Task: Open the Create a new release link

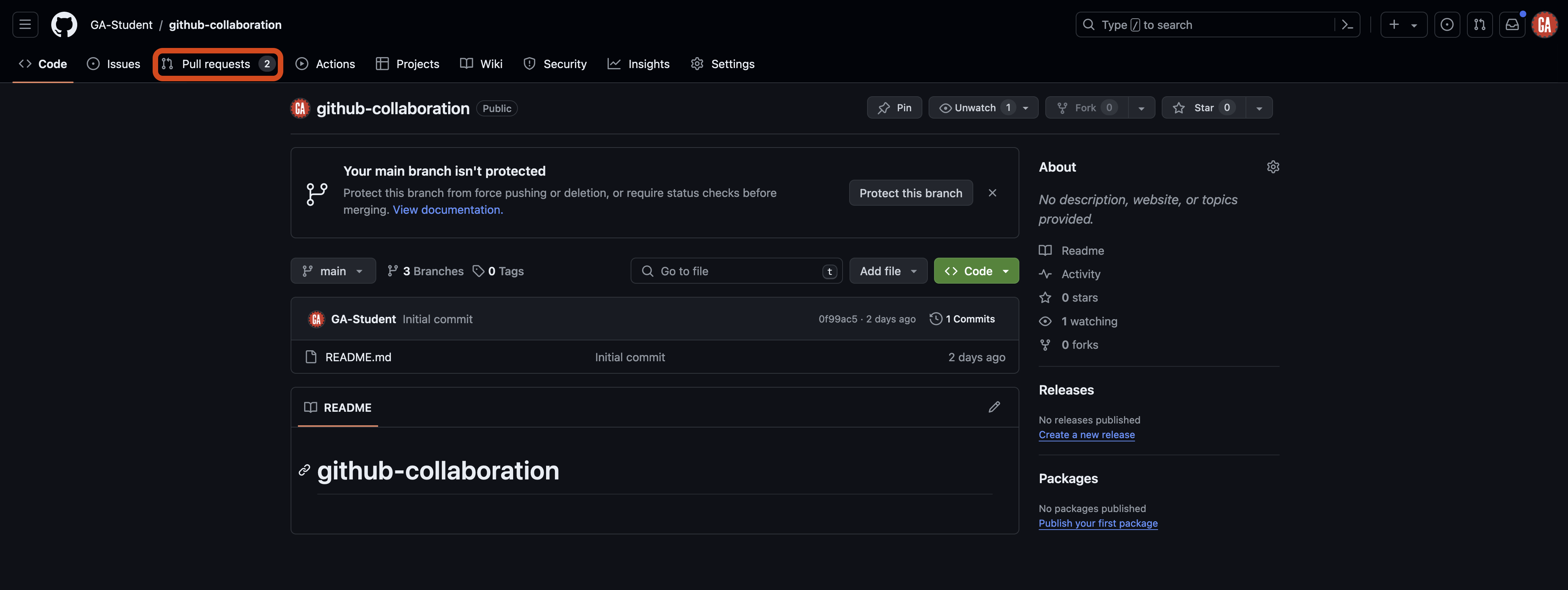Action: tap(1087, 434)
